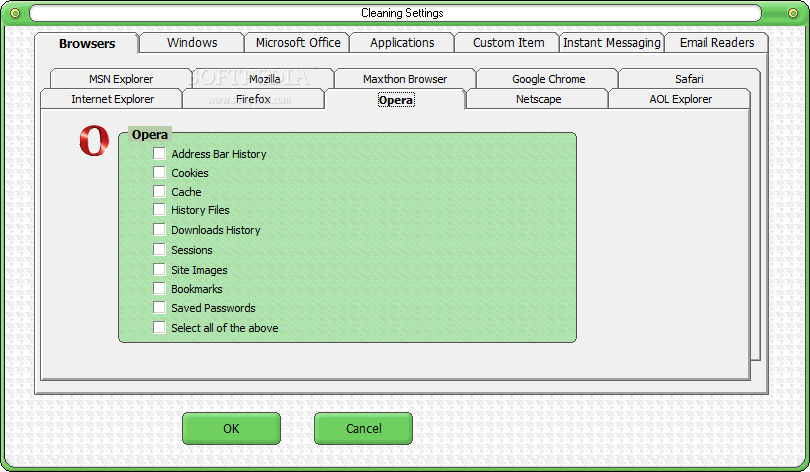
Task: Go to the Applications tab
Action: 402,43
